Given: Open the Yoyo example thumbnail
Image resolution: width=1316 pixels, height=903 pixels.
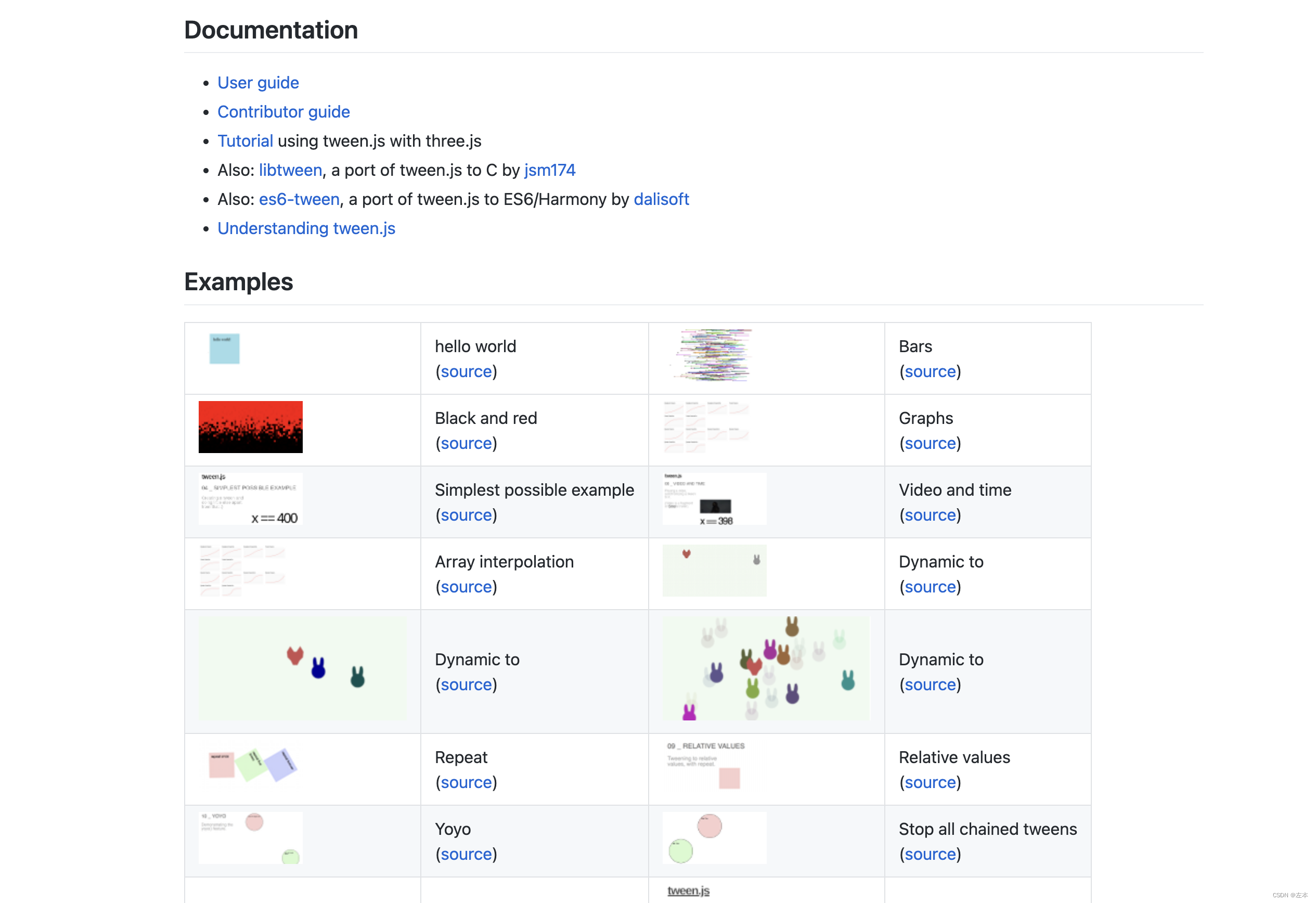Looking at the screenshot, I should point(250,837).
